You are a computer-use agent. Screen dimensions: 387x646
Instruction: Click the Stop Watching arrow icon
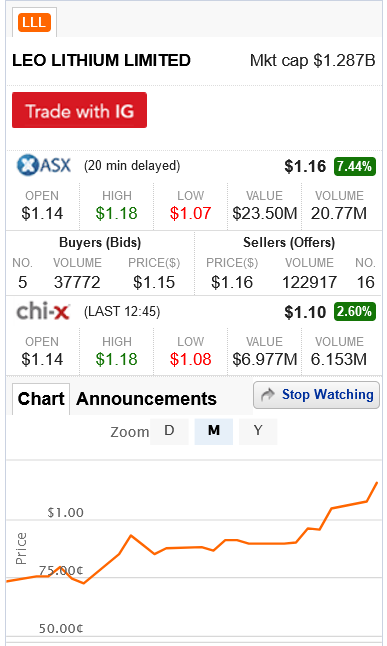point(268,395)
